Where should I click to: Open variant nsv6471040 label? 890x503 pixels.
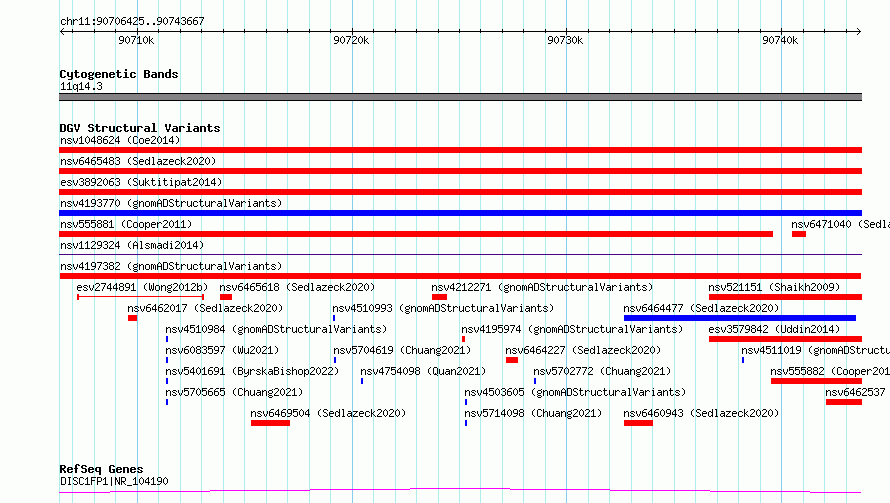(841, 224)
